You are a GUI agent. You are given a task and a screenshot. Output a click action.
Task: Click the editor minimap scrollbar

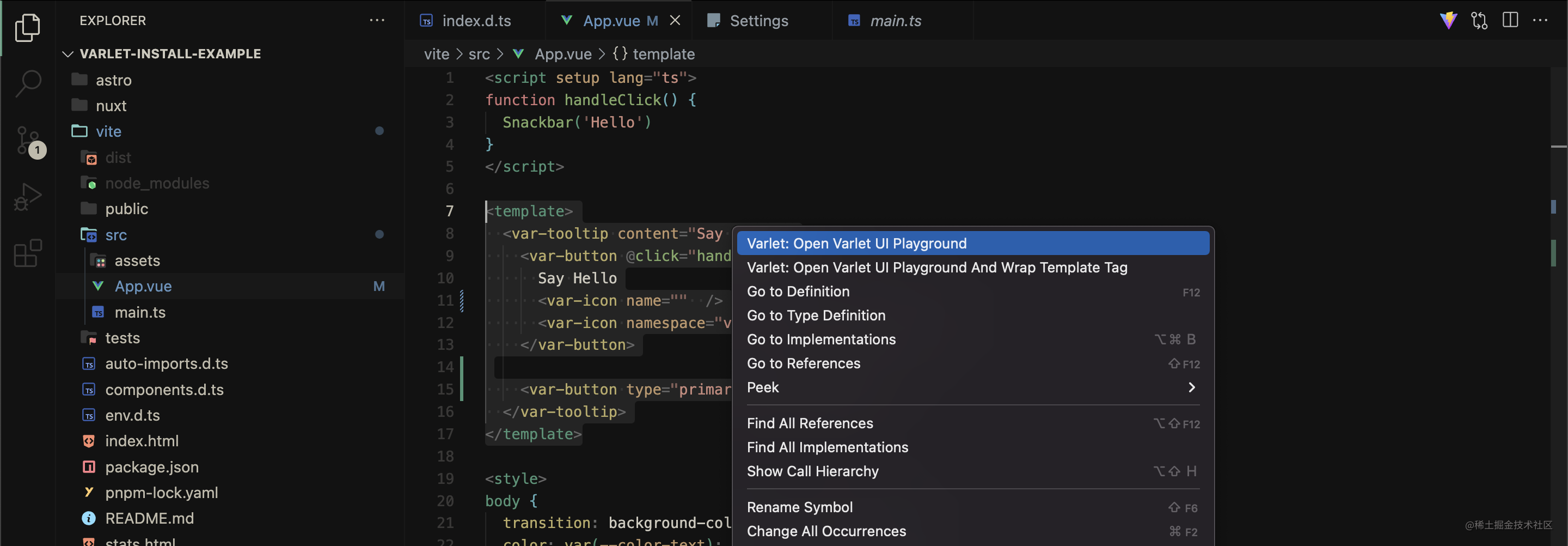1558,244
